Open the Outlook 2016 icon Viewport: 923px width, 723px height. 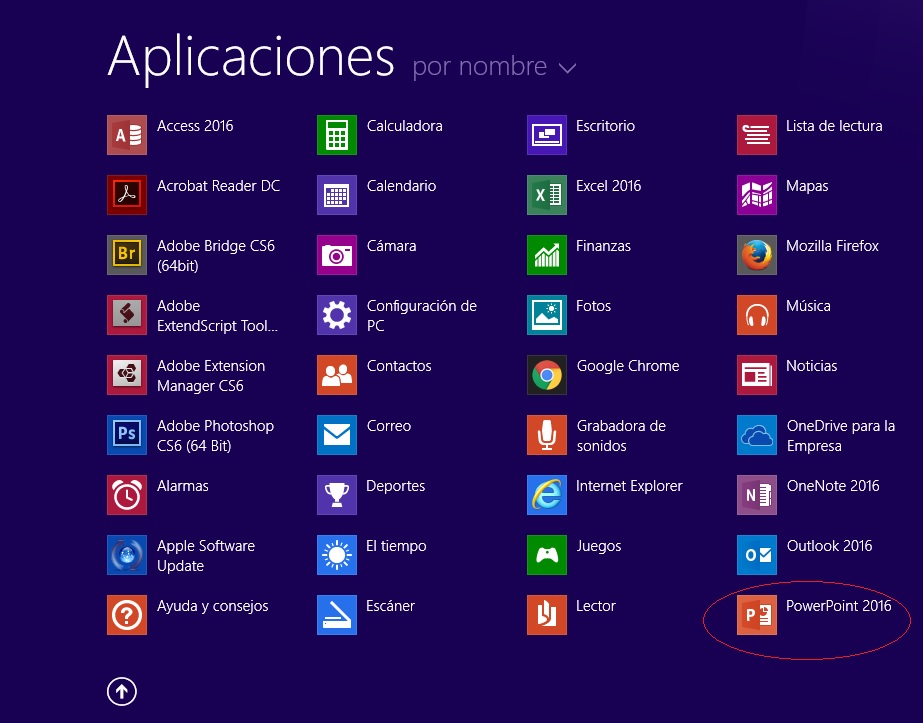tap(756, 555)
